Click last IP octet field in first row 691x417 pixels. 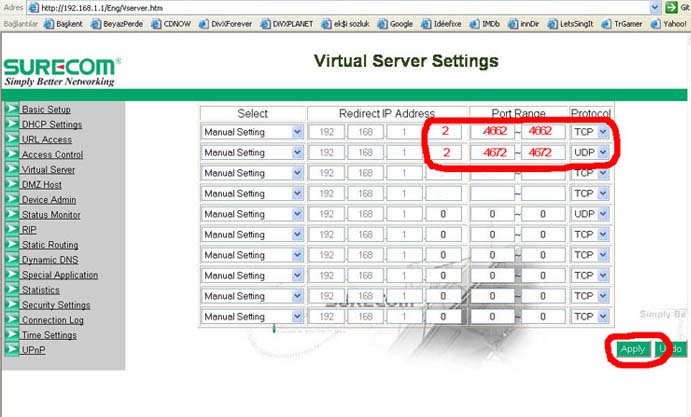point(443,131)
